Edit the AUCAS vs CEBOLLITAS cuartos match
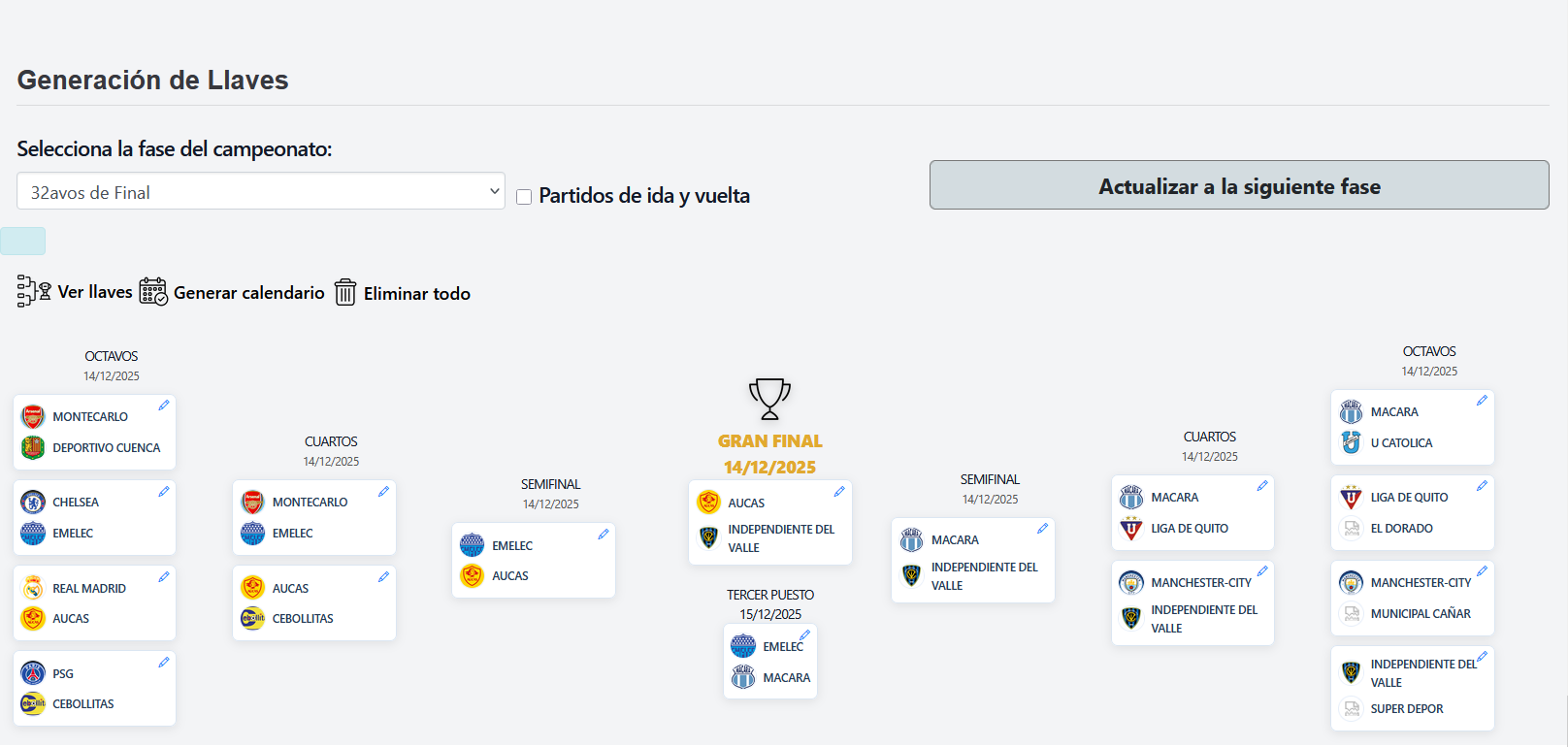The width and height of the screenshot is (1568, 747). tap(384, 575)
